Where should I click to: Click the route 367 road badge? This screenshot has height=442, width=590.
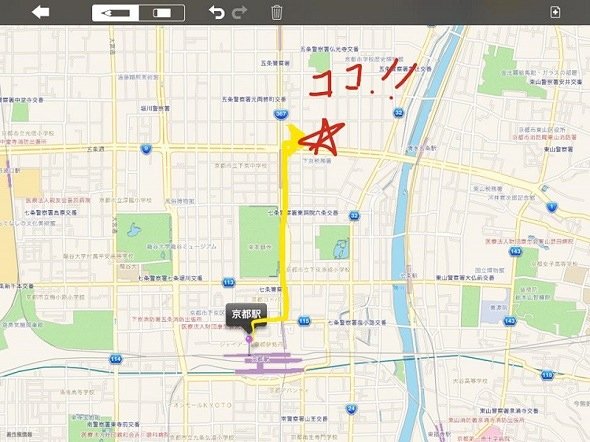pos(281,114)
